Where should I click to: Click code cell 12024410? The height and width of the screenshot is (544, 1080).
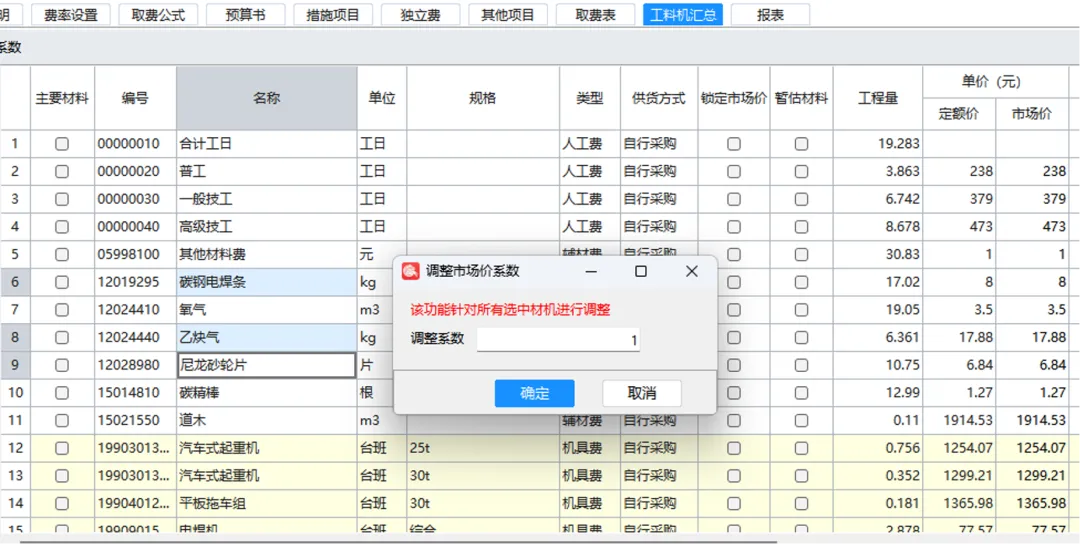[x=136, y=310]
